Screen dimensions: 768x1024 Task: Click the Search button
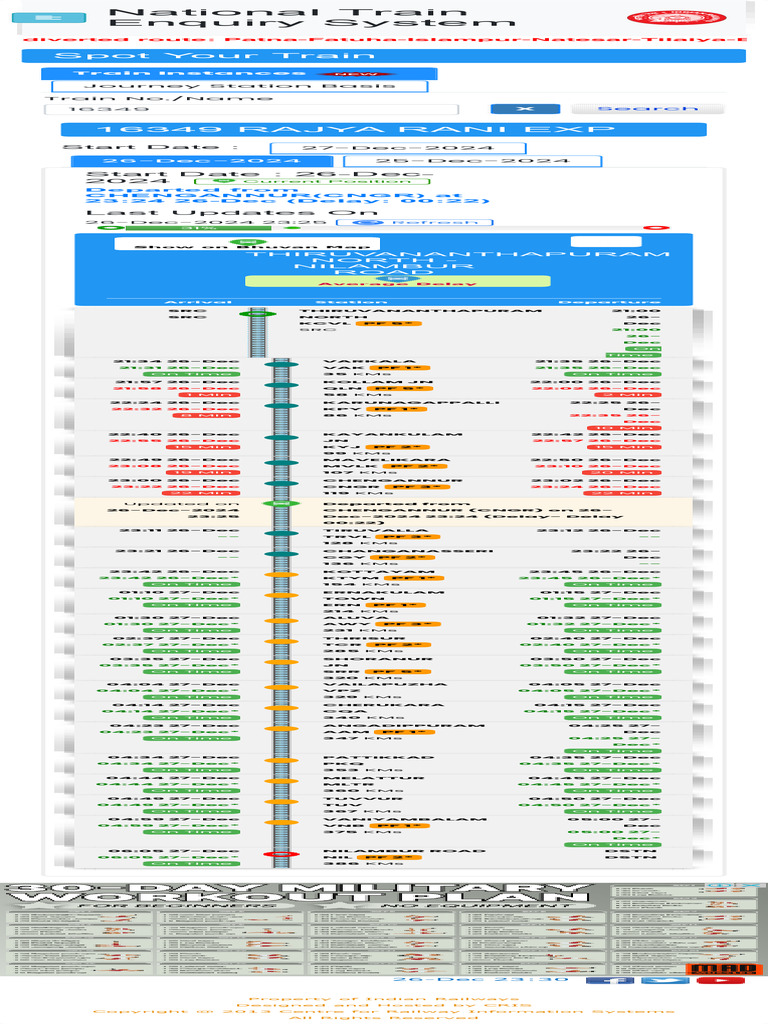click(647, 108)
